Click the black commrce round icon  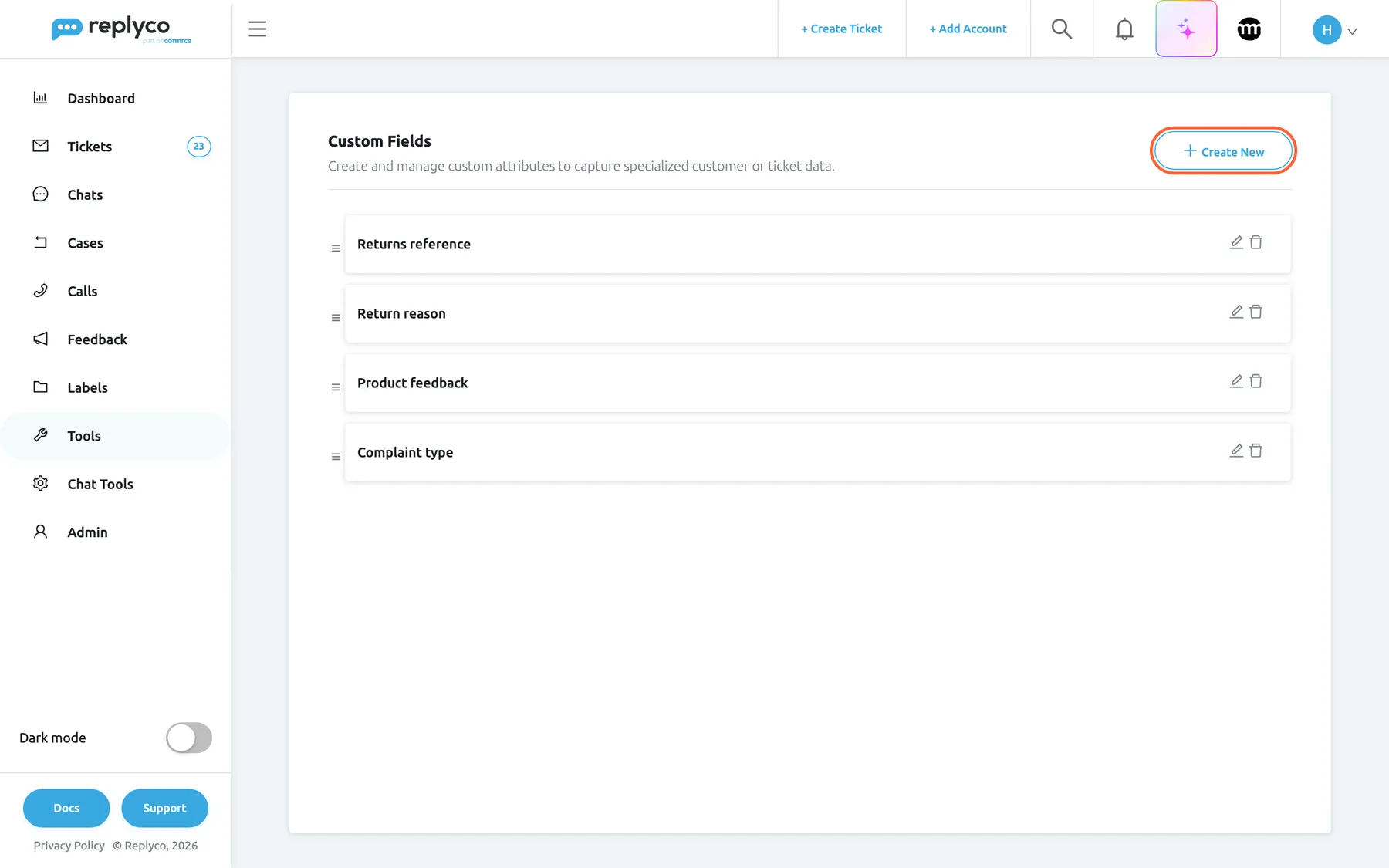point(1249,29)
